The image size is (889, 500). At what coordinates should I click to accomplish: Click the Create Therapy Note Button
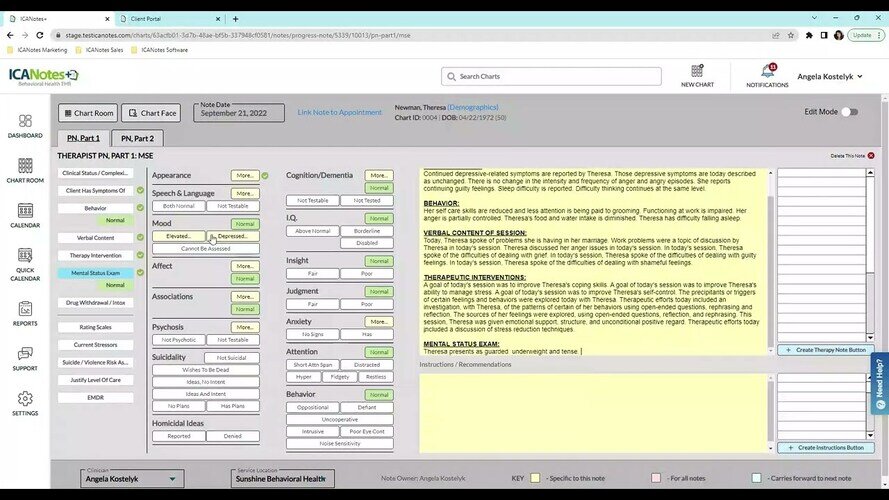coord(825,350)
